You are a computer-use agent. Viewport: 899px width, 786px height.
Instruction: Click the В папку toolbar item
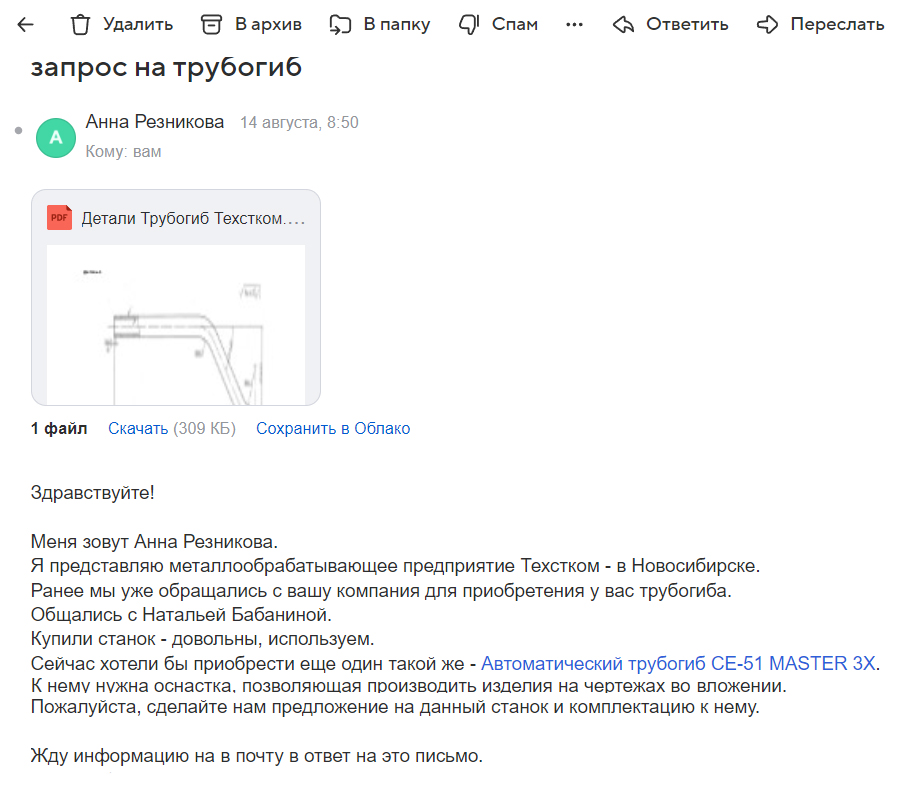pos(380,25)
